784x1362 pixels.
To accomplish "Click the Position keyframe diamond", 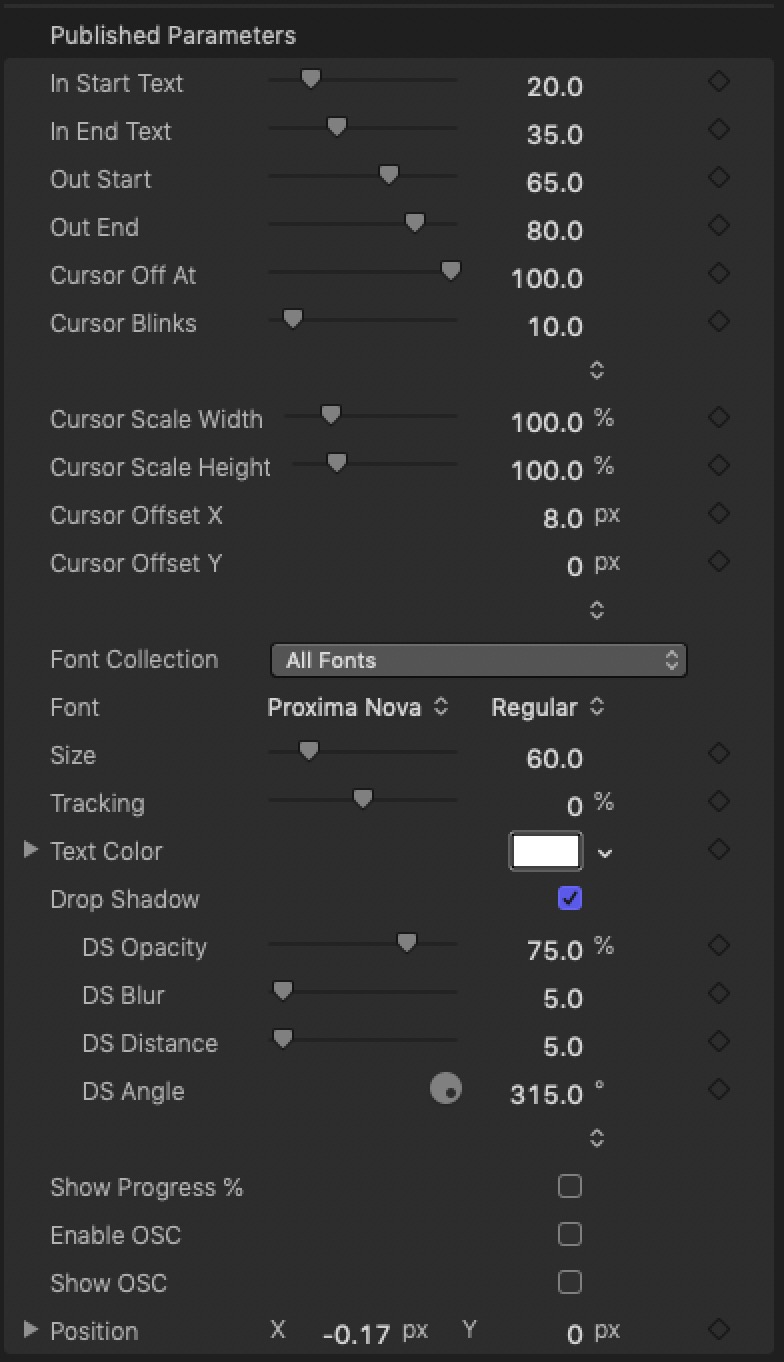I will (x=718, y=1330).
